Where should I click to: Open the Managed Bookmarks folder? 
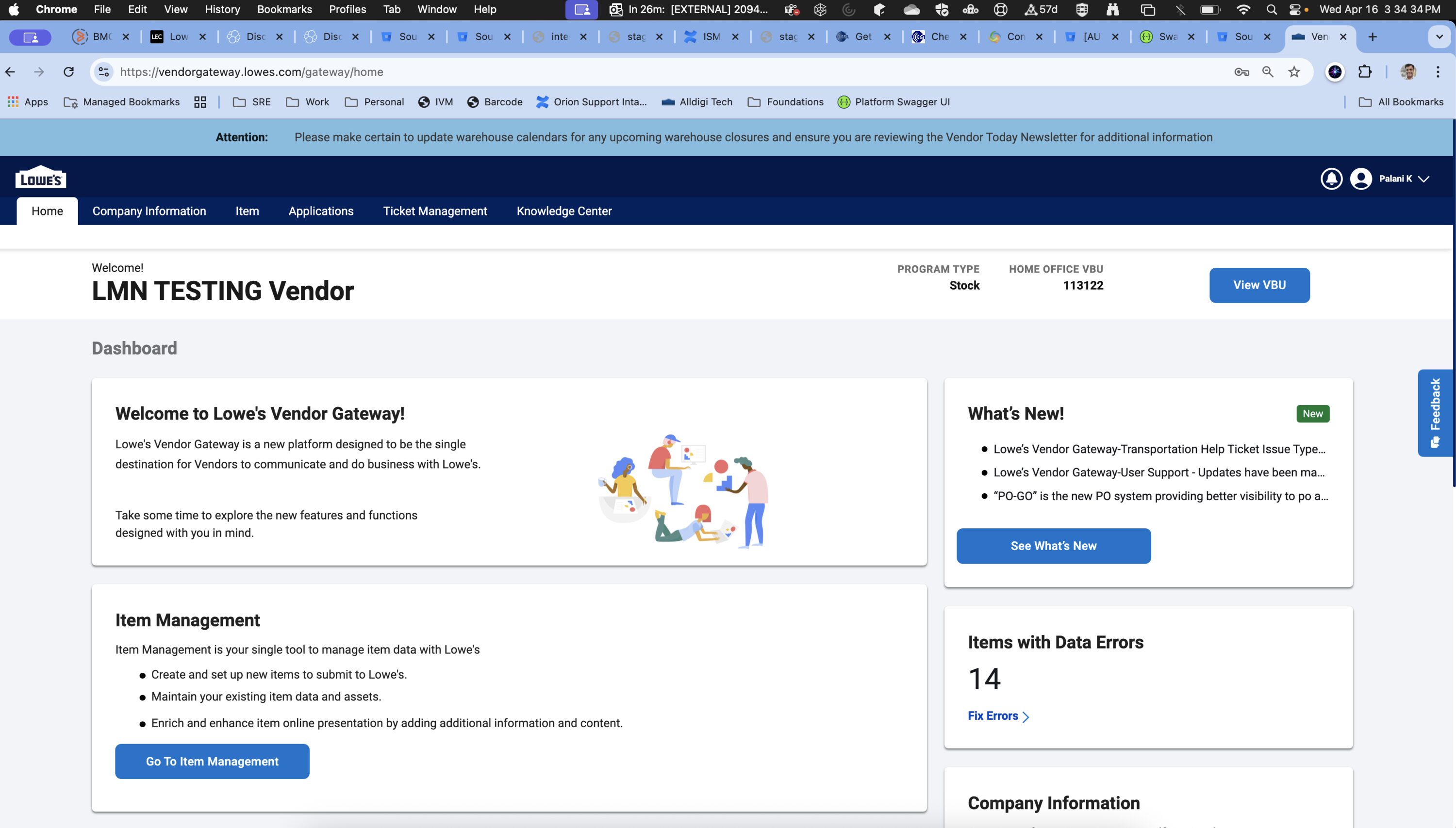tap(122, 102)
